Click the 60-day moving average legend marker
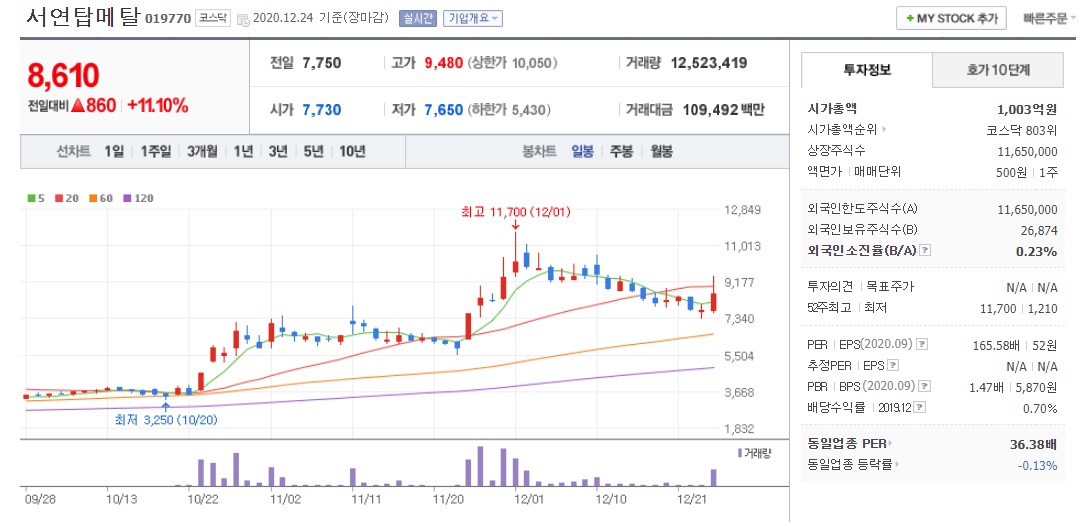Screen dimensions: 1081x522 [91, 199]
